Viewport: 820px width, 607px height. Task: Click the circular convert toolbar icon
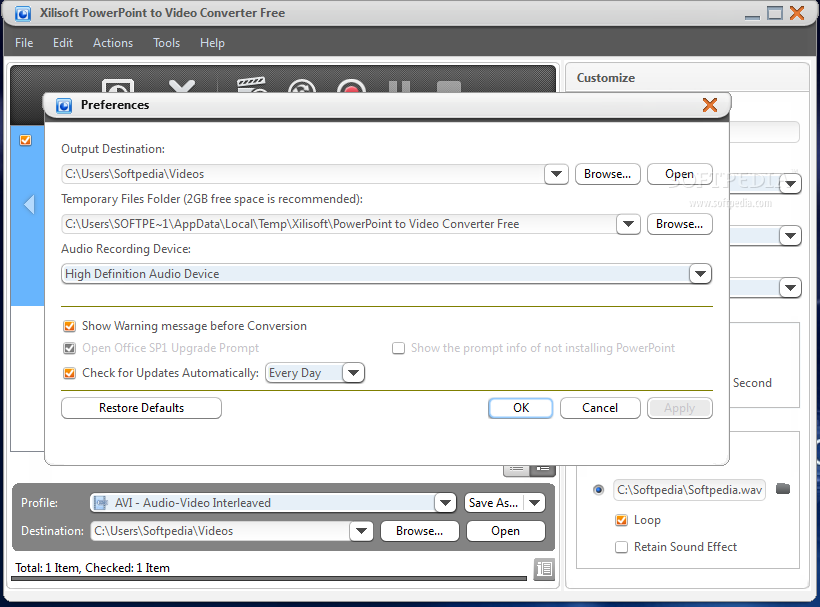pos(302,86)
